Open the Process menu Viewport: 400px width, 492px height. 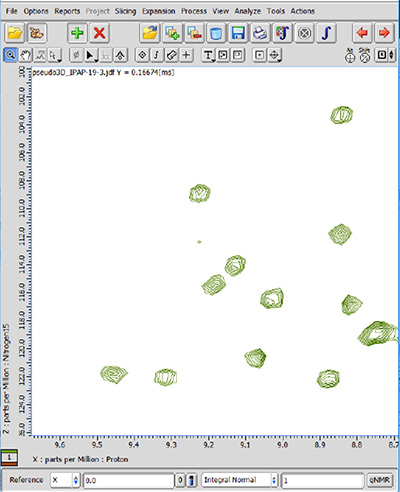tap(194, 11)
